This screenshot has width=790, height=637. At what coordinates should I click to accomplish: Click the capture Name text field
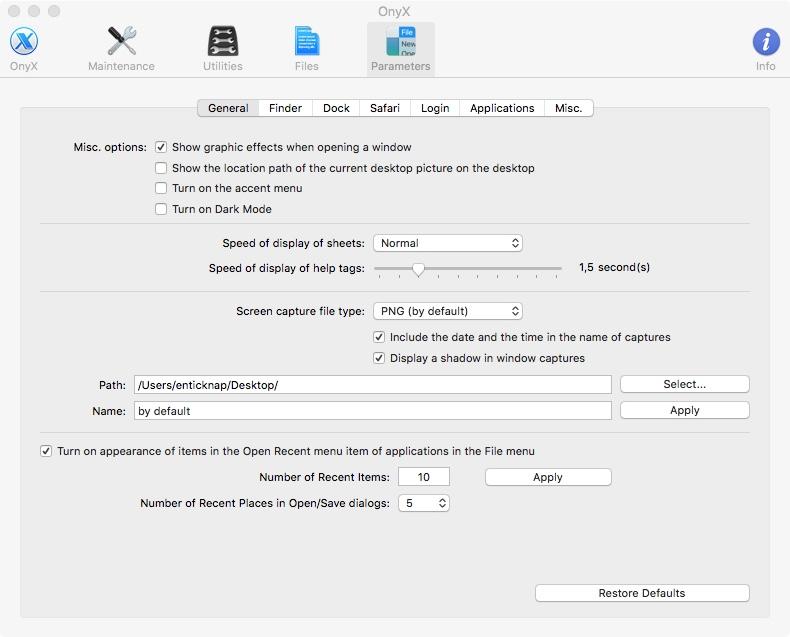[x=373, y=411]
